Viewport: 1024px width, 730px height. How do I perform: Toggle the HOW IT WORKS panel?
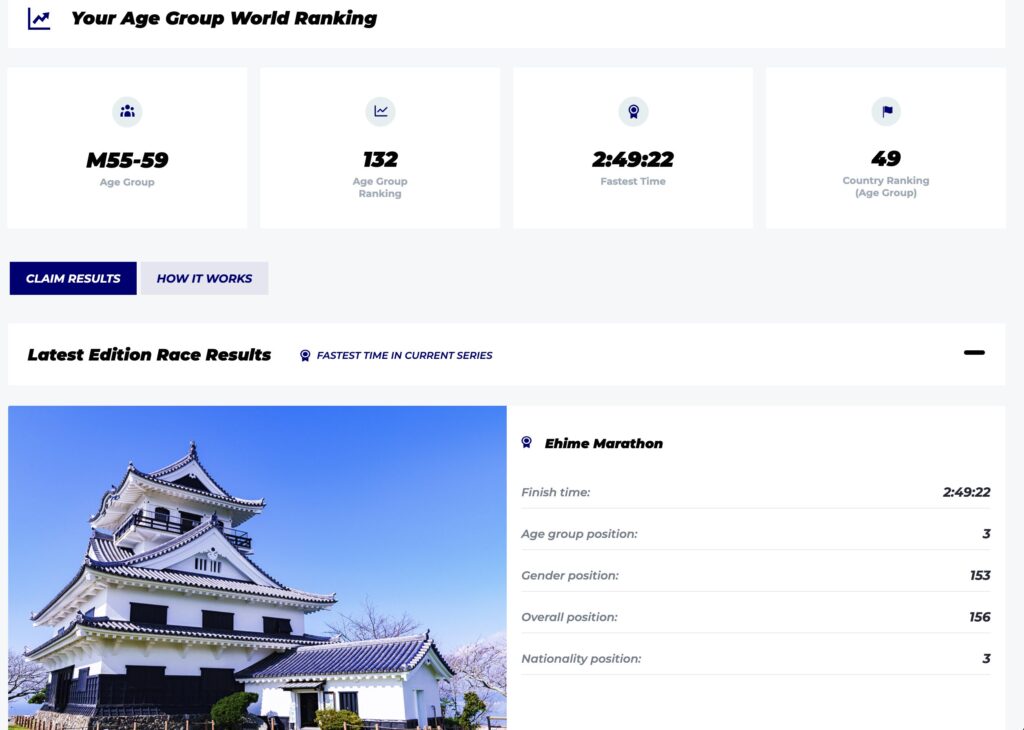[204, 278]
